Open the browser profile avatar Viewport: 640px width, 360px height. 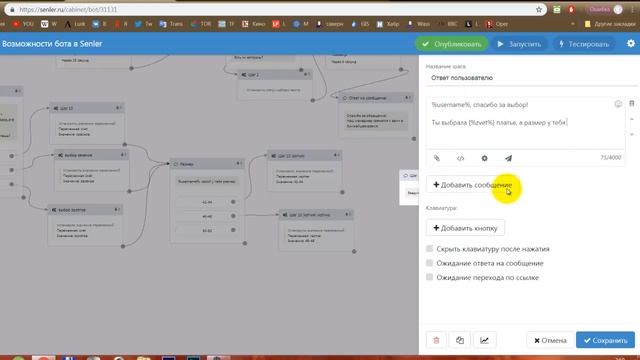point(618,9)
